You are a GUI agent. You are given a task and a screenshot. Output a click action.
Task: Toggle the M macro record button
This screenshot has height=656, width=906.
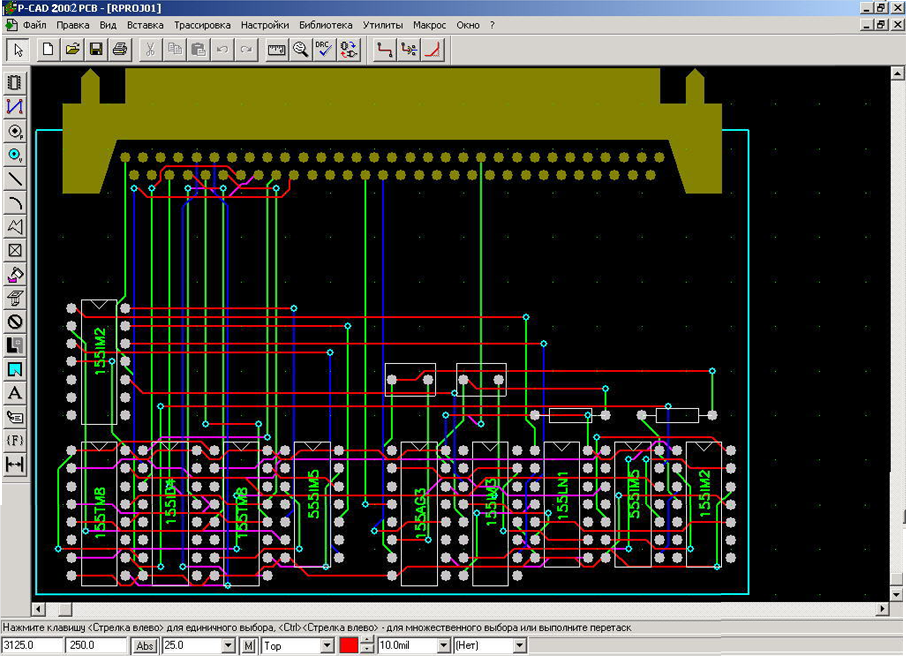click(248, 646)
